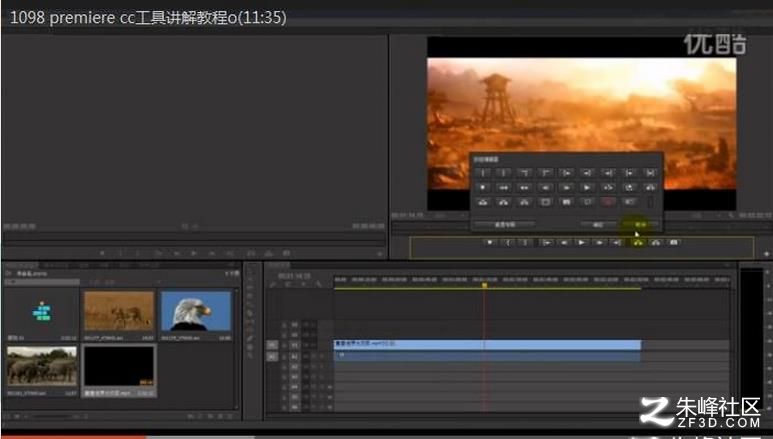The width and height of the screenshot is (773, 439).
Task: Open Program Monitor settings wrench menu
Action: (731, 215)
